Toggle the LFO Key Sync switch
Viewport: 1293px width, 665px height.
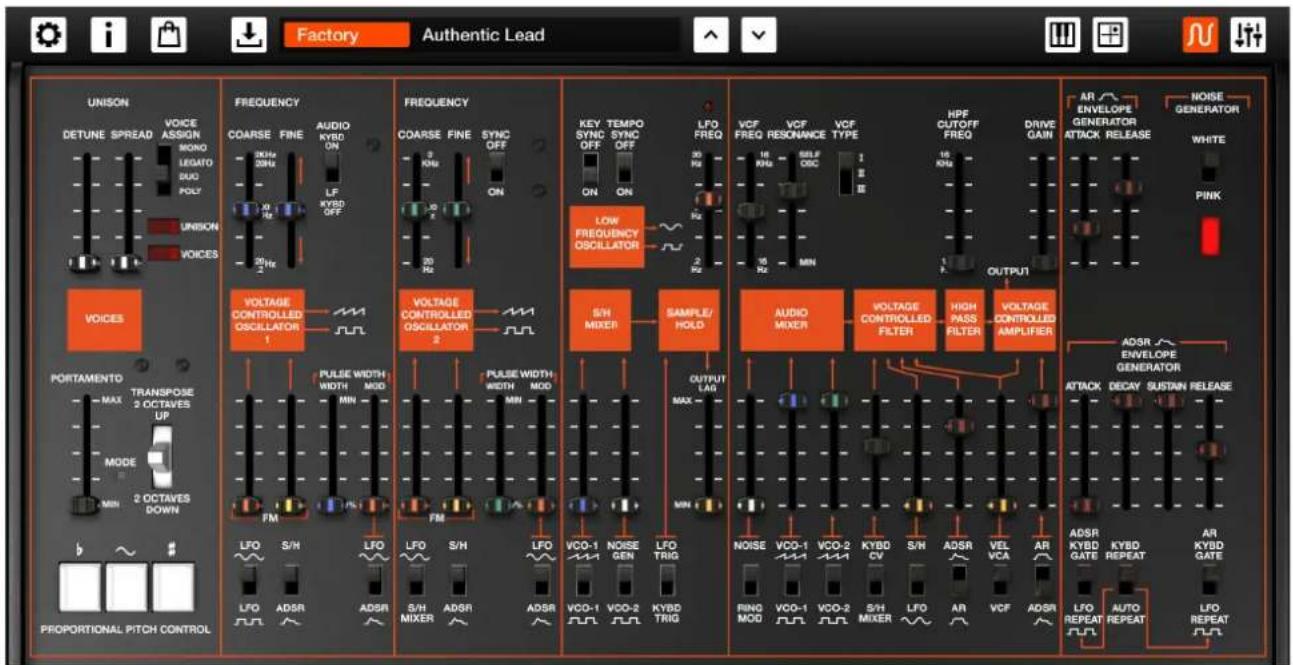[x=590, y=167]
